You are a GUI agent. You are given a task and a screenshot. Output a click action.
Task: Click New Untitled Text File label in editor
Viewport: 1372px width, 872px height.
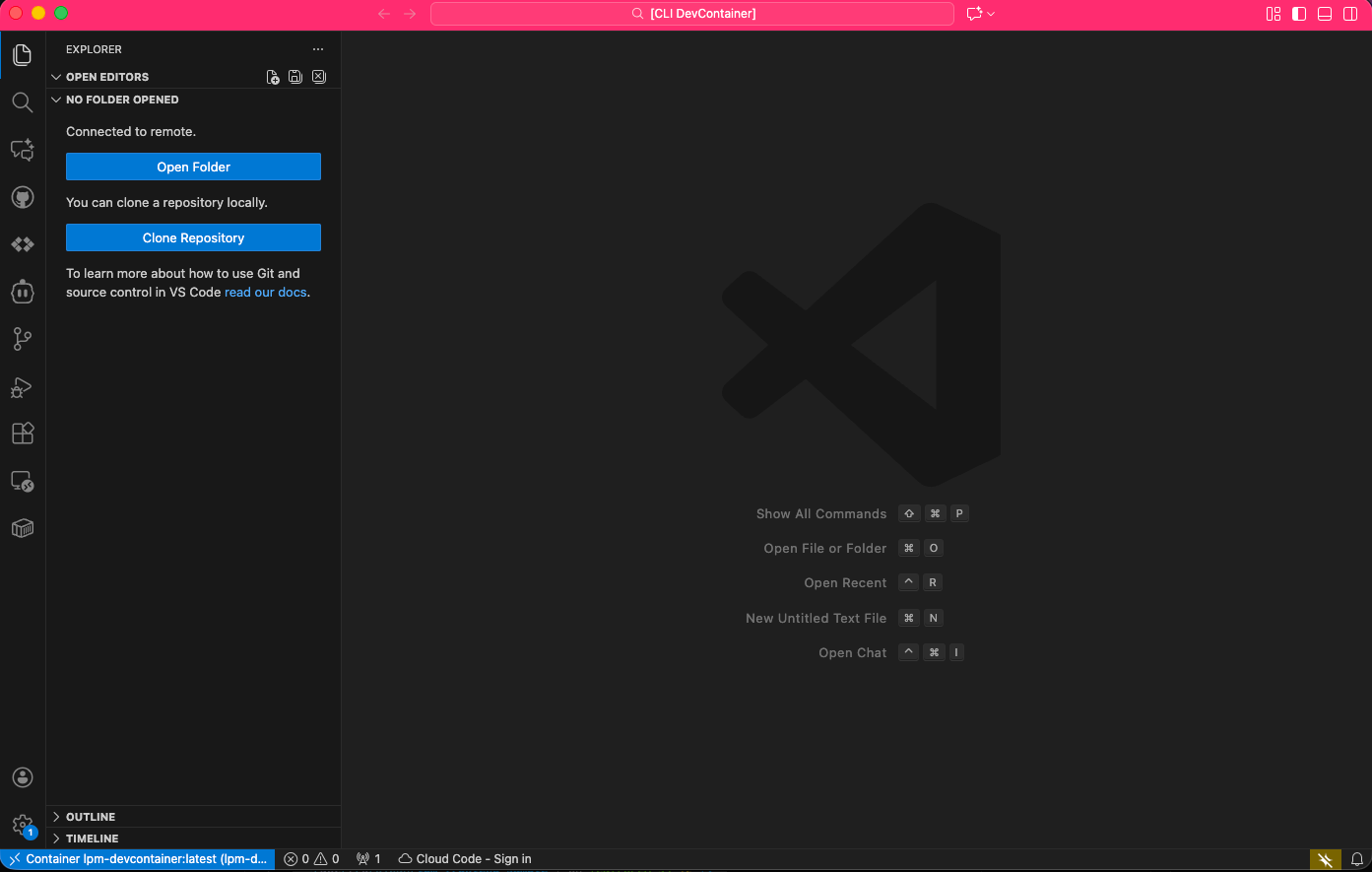(817, 619)
